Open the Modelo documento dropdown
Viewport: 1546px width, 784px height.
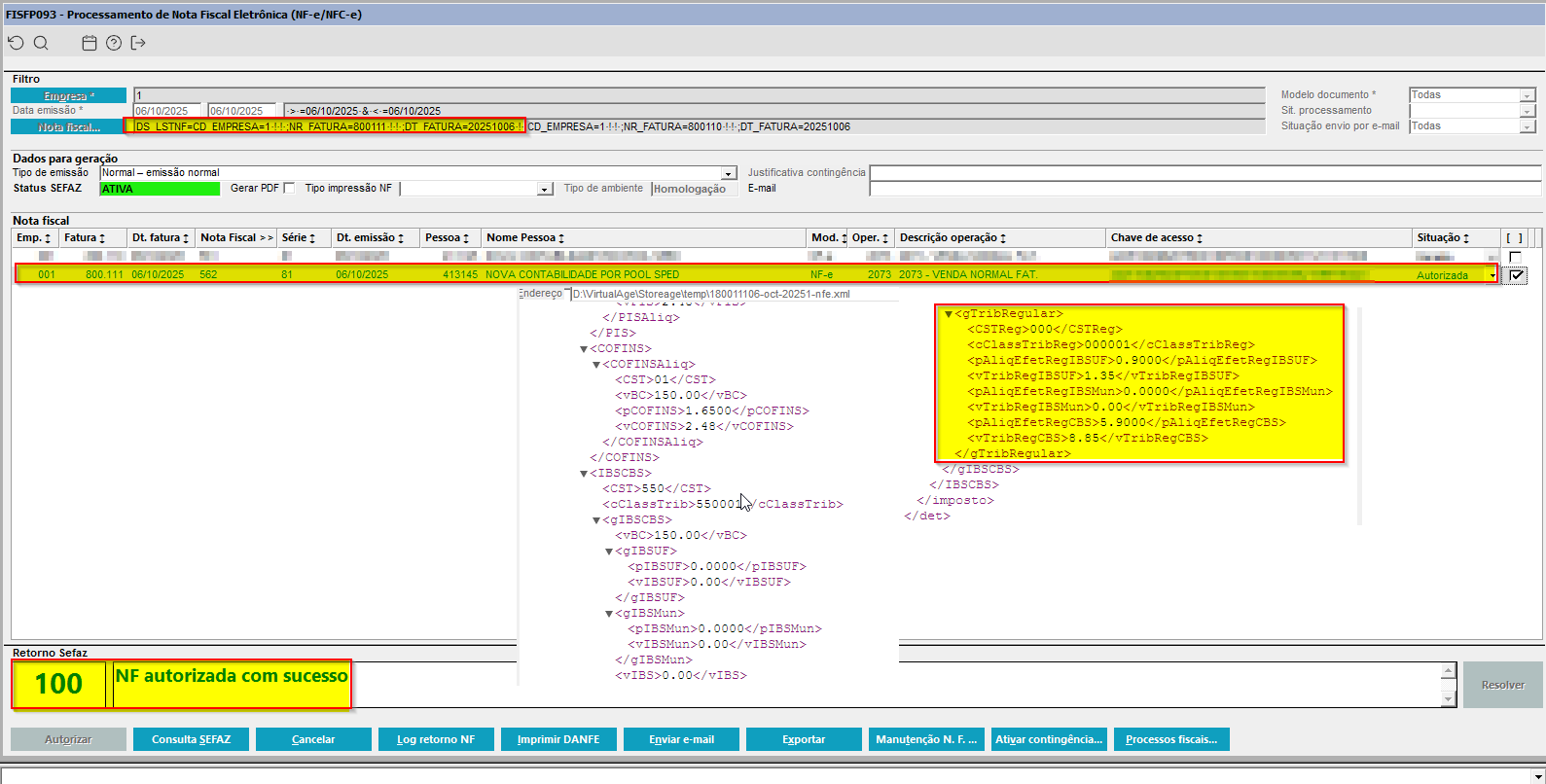tap(1528, 95)
